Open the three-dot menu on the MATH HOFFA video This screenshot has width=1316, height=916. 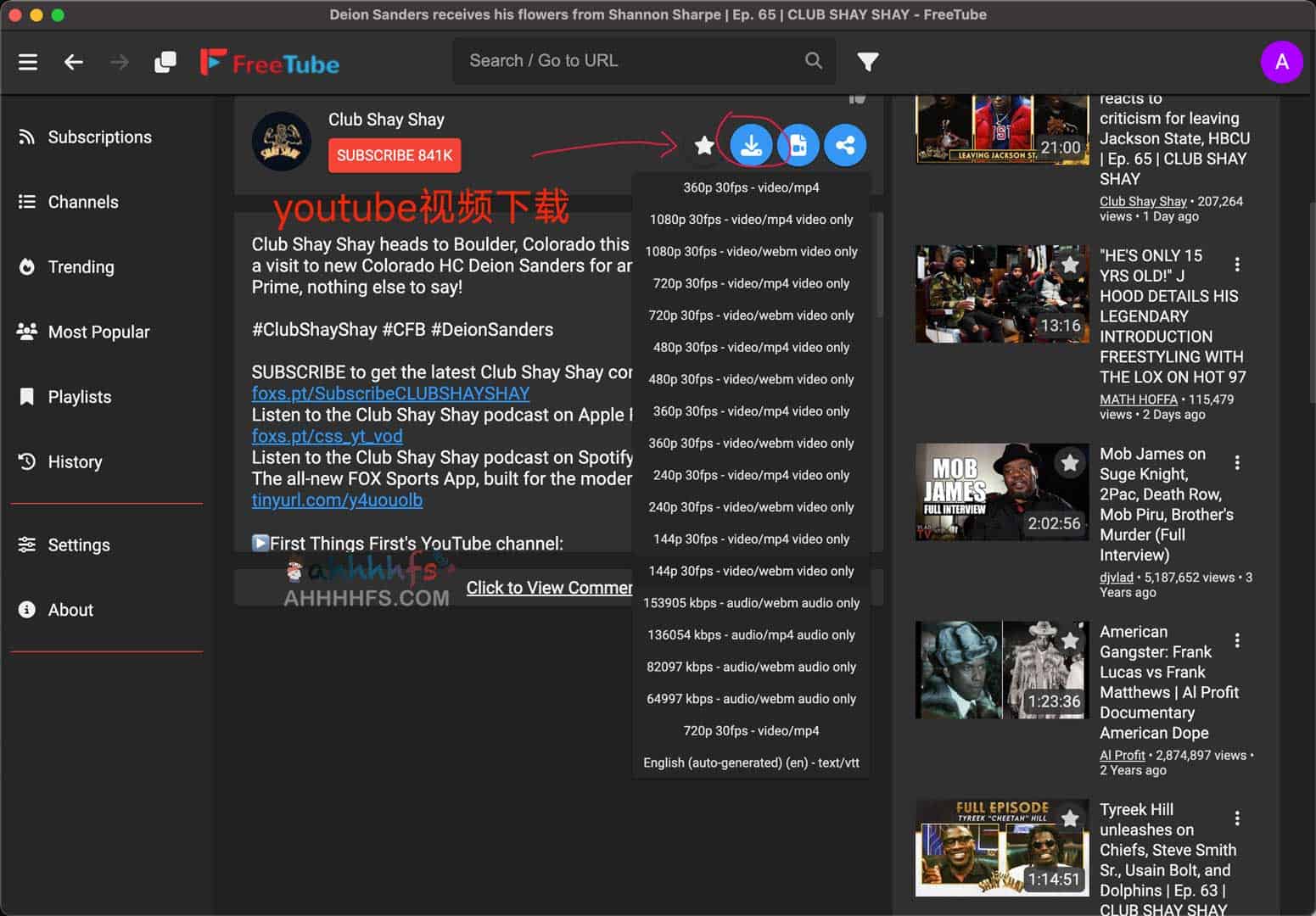pos(1237,265)
